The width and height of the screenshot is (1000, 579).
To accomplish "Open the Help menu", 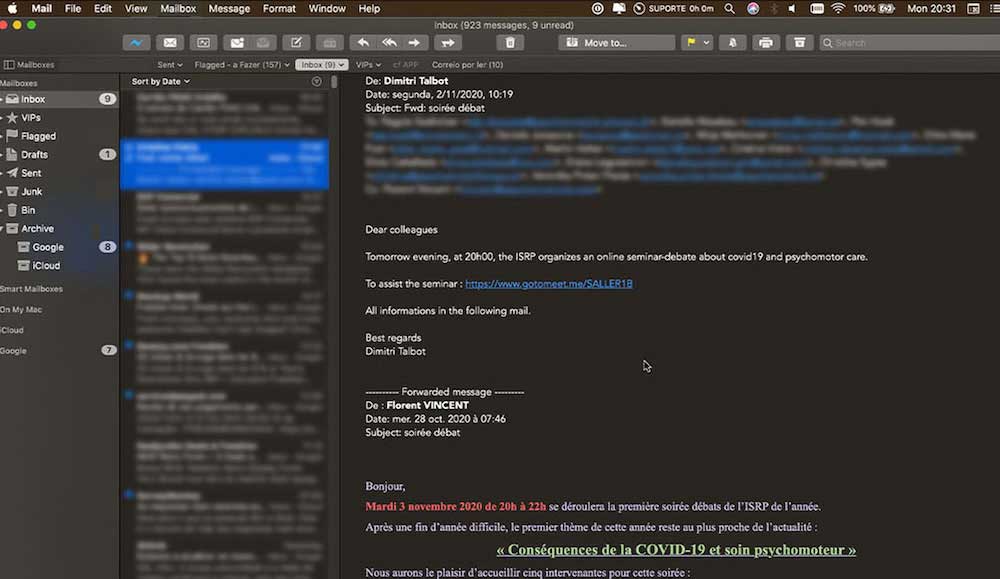I will click(x=369, y=8).
